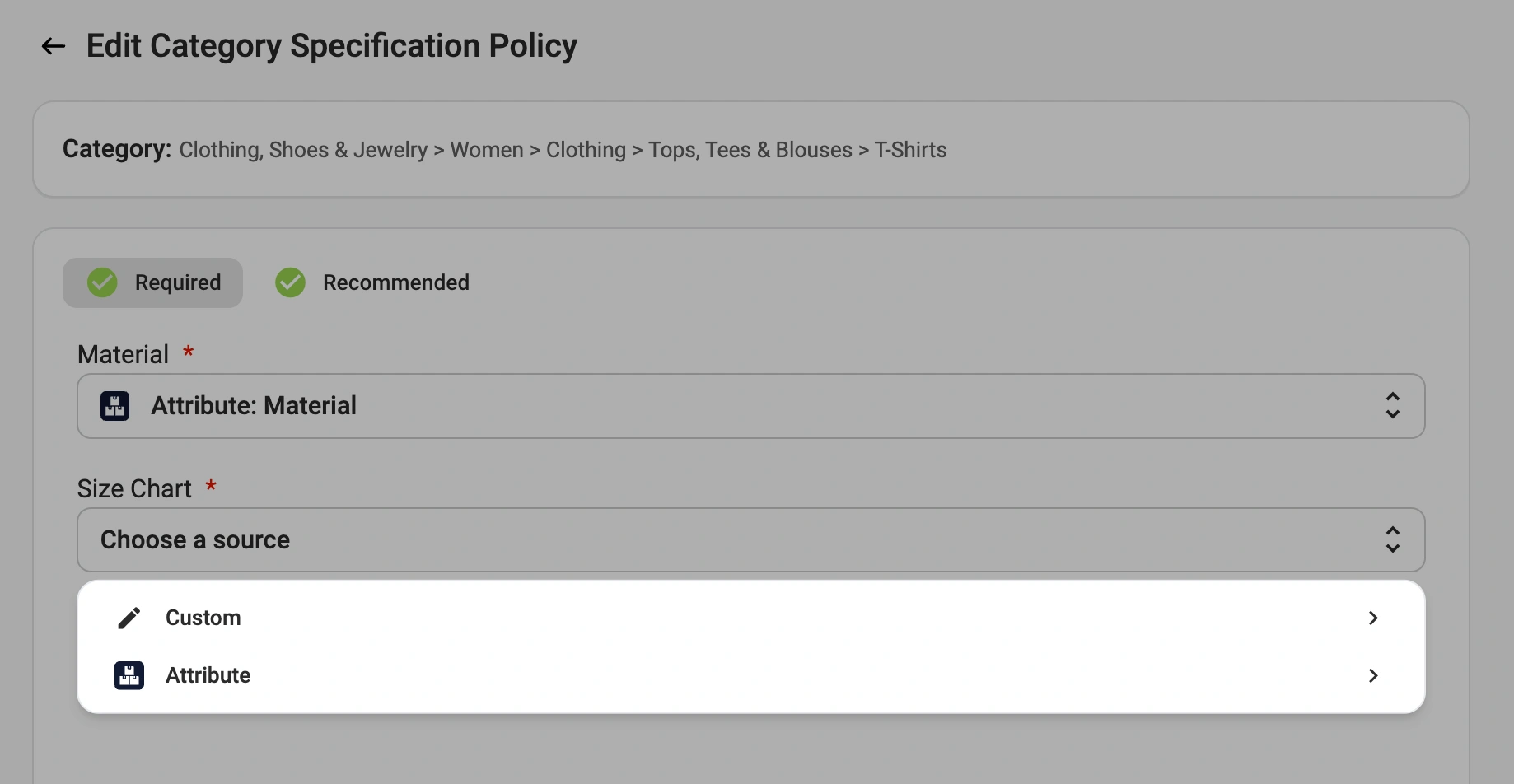Expand the Attribute submenu chevron
This screenshot has height=784, width=1514.
[x=1372, y=675]
